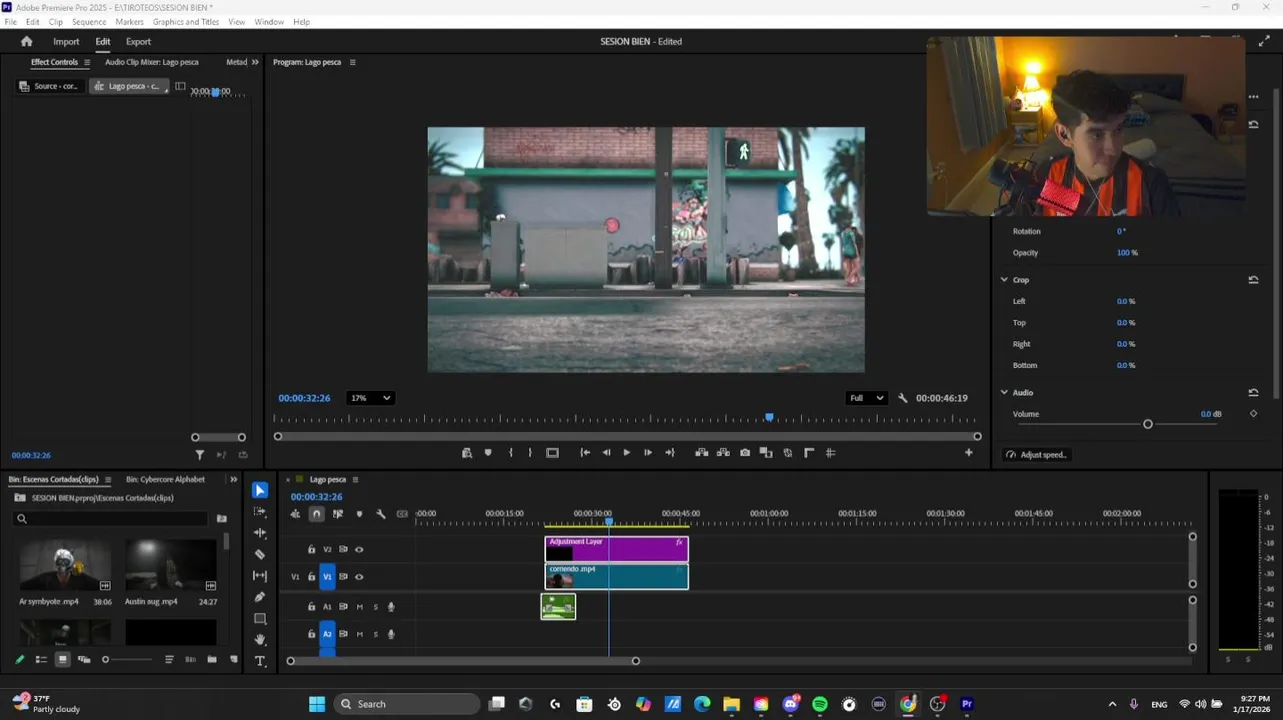Select the Track Select Forward tool

click(x=260, y=512)
